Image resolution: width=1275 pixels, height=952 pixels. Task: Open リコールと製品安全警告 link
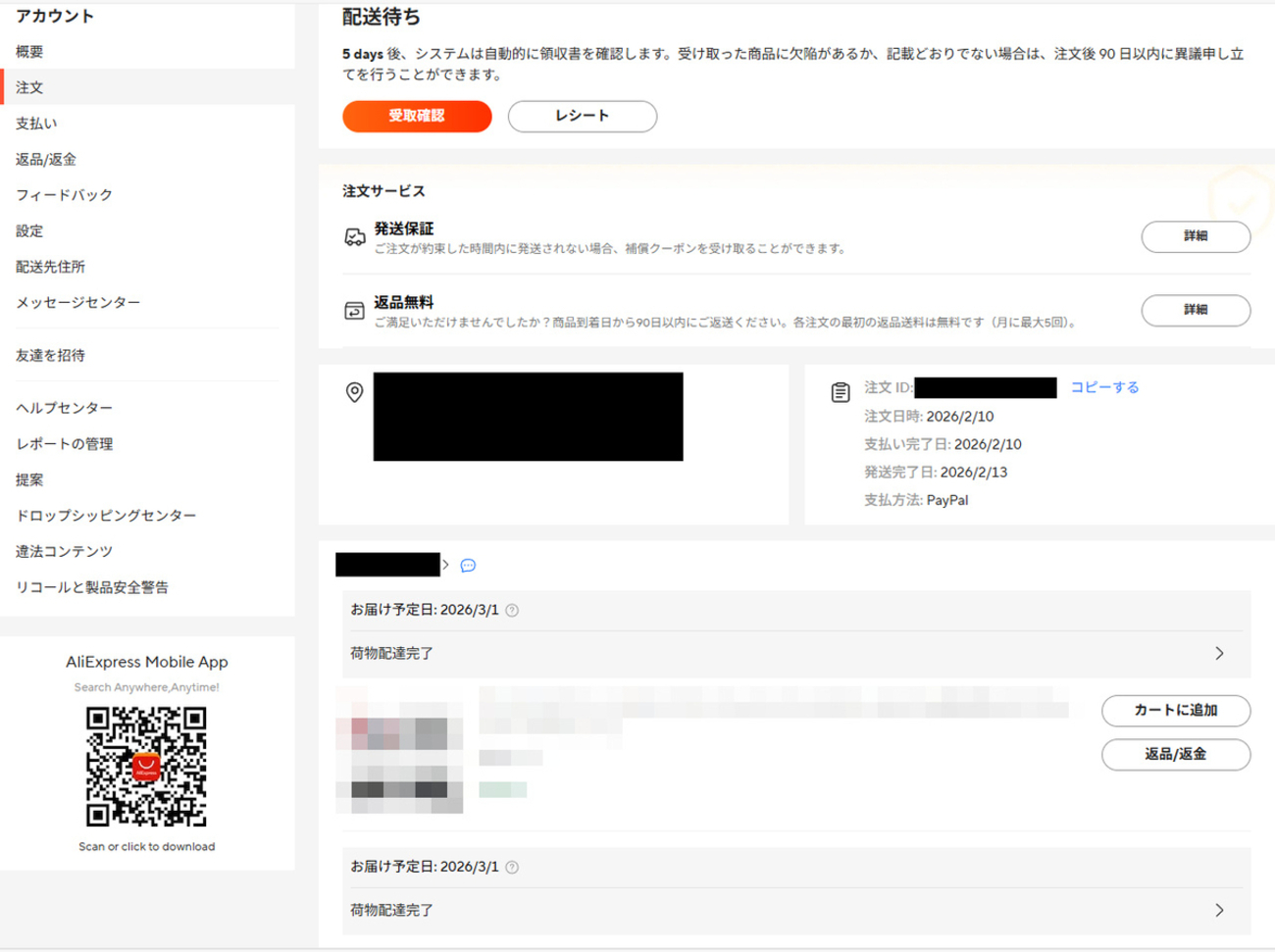tap(92, 587)
